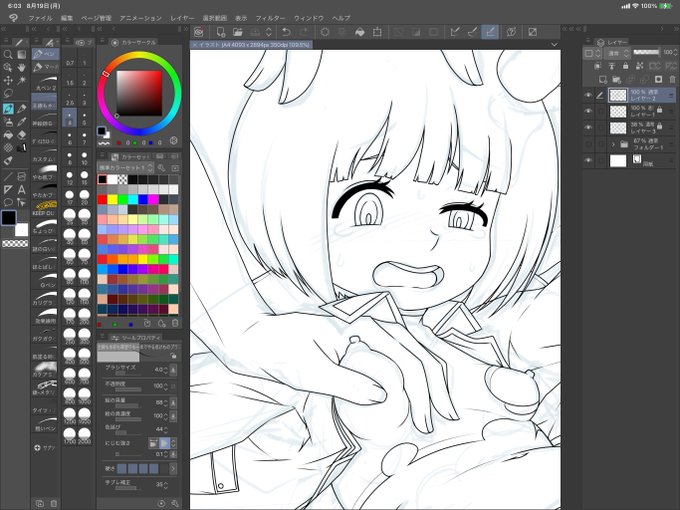Select the Hand move-view tool
This screenshot has height=510, width=680.
21,67
